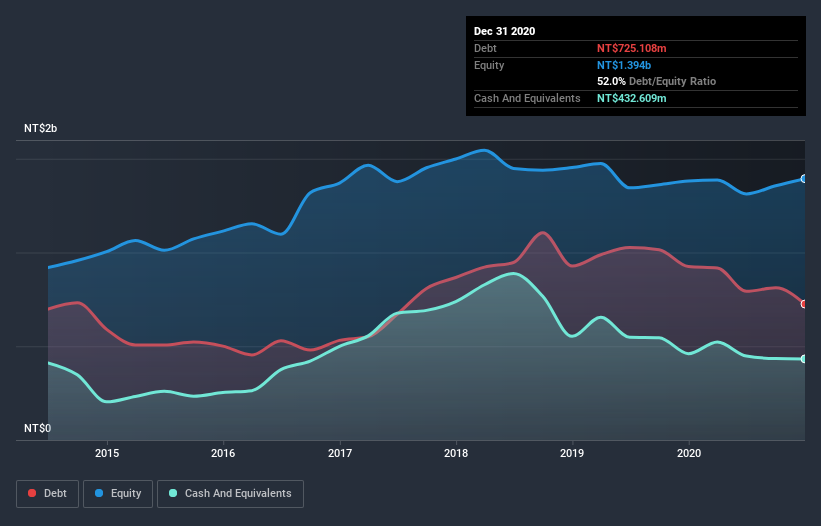Click the Debt row label in tooltip

pos(485,48)
